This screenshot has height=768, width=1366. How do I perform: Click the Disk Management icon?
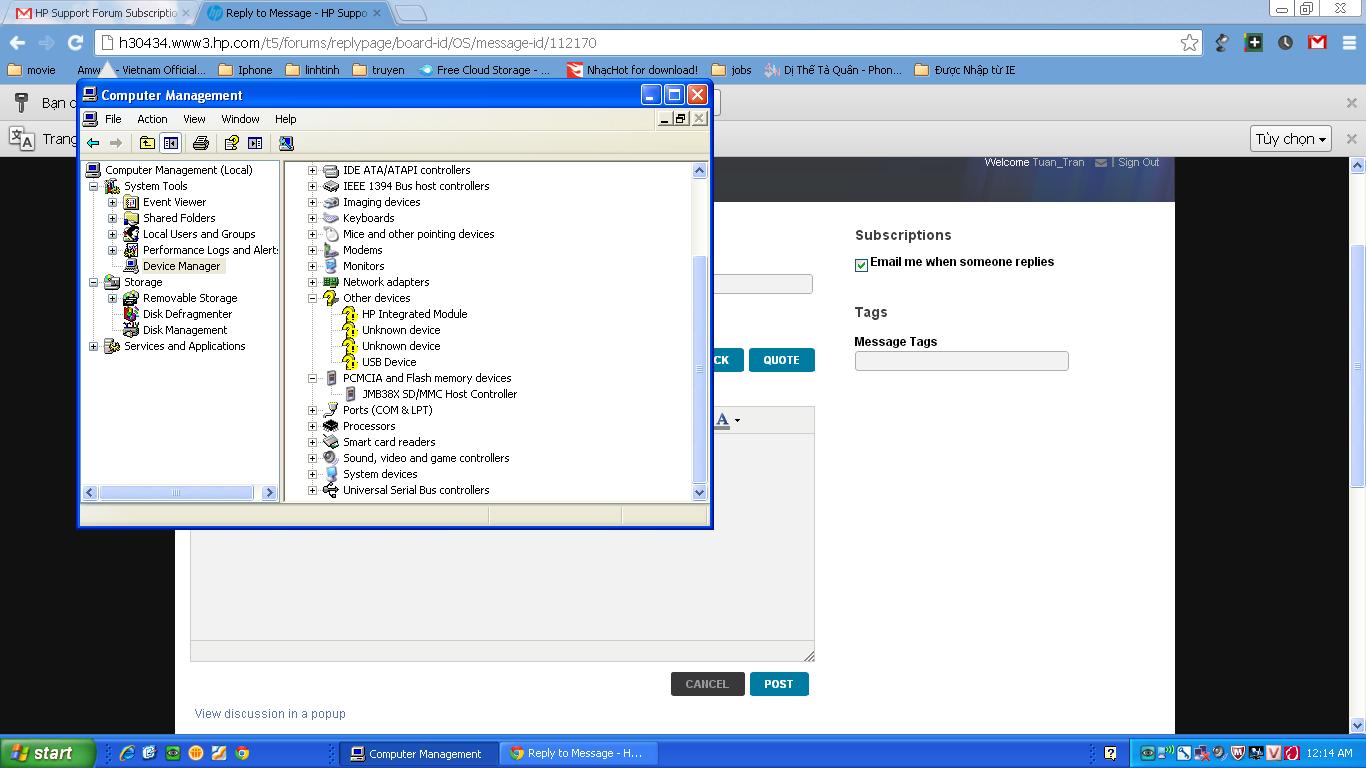coord(131,330)
